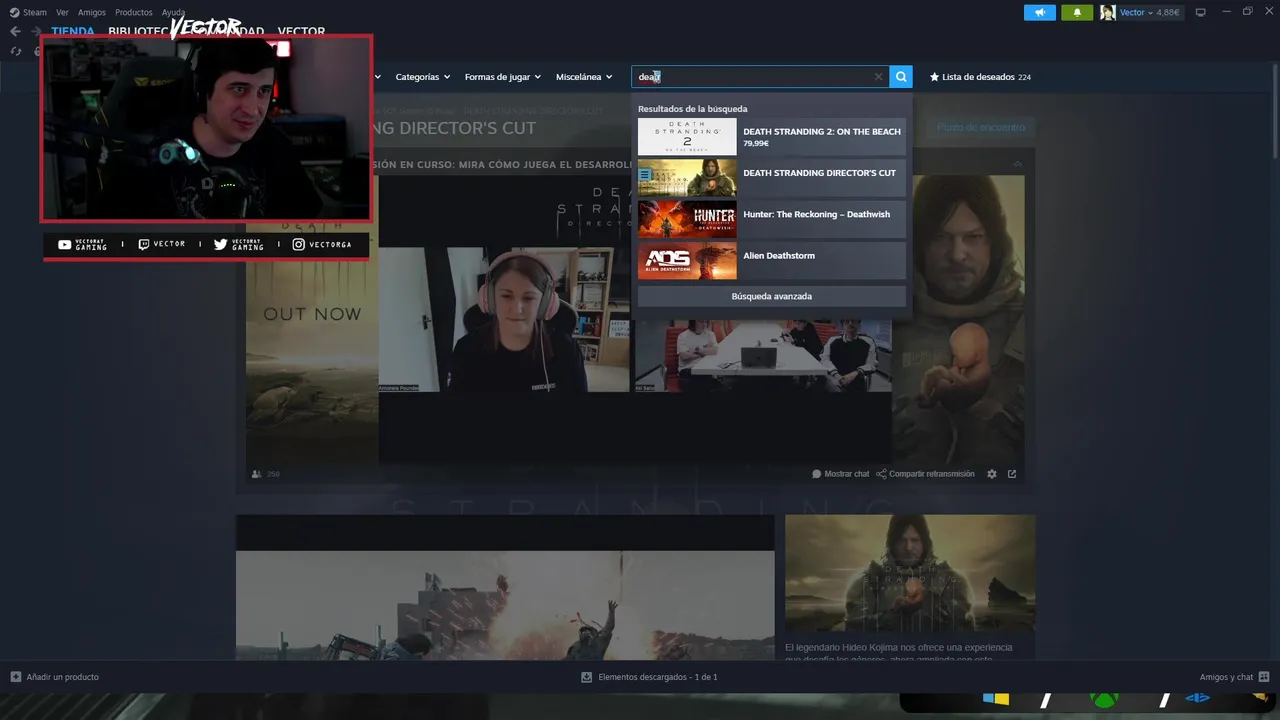Image resolution: width=1280 pixels, height=720 pixels.
Task: Switch to the VECTOR profile tab
Action: click(x=301, y=32)
